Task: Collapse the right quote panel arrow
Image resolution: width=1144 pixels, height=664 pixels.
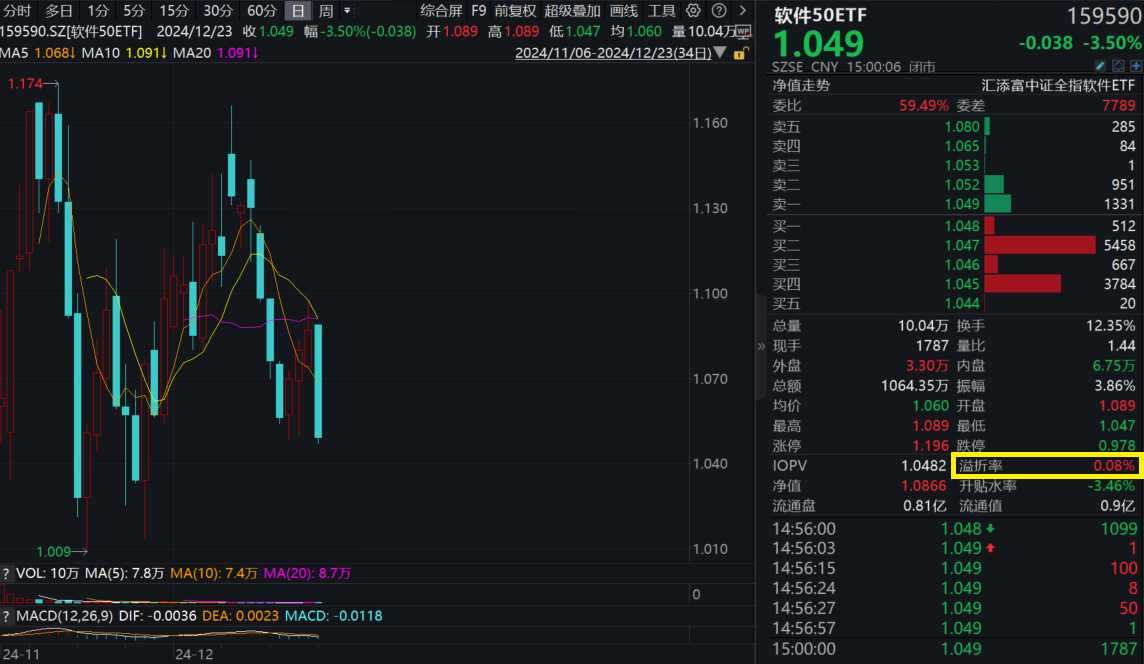Action: (761, 347)
